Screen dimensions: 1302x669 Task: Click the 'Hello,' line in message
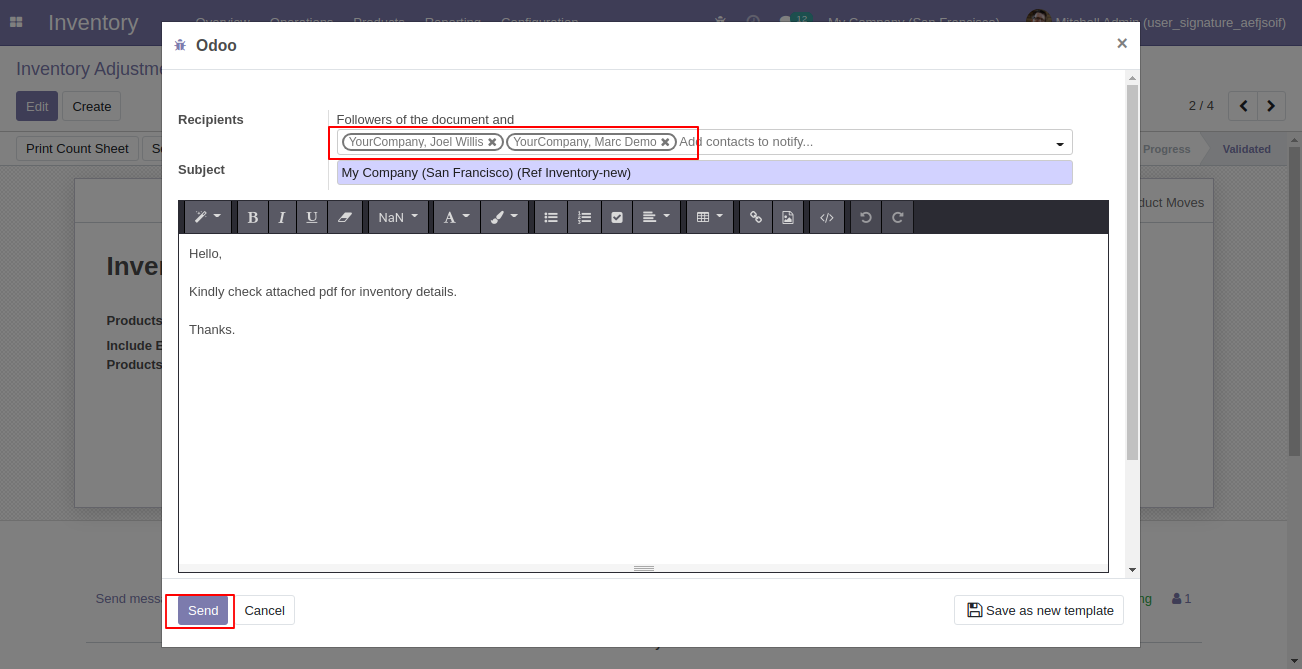[x=205, y=254]
